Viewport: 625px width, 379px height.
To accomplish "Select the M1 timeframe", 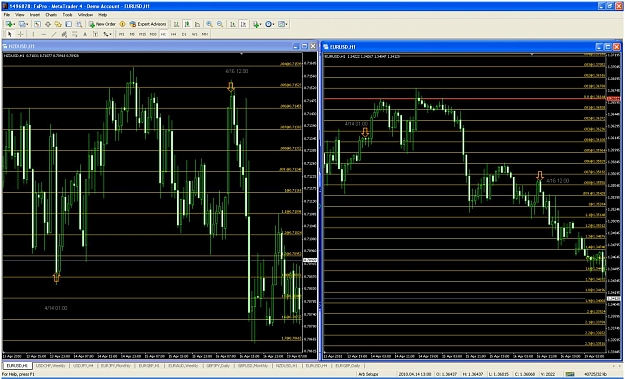I will [x=122, y=34].
